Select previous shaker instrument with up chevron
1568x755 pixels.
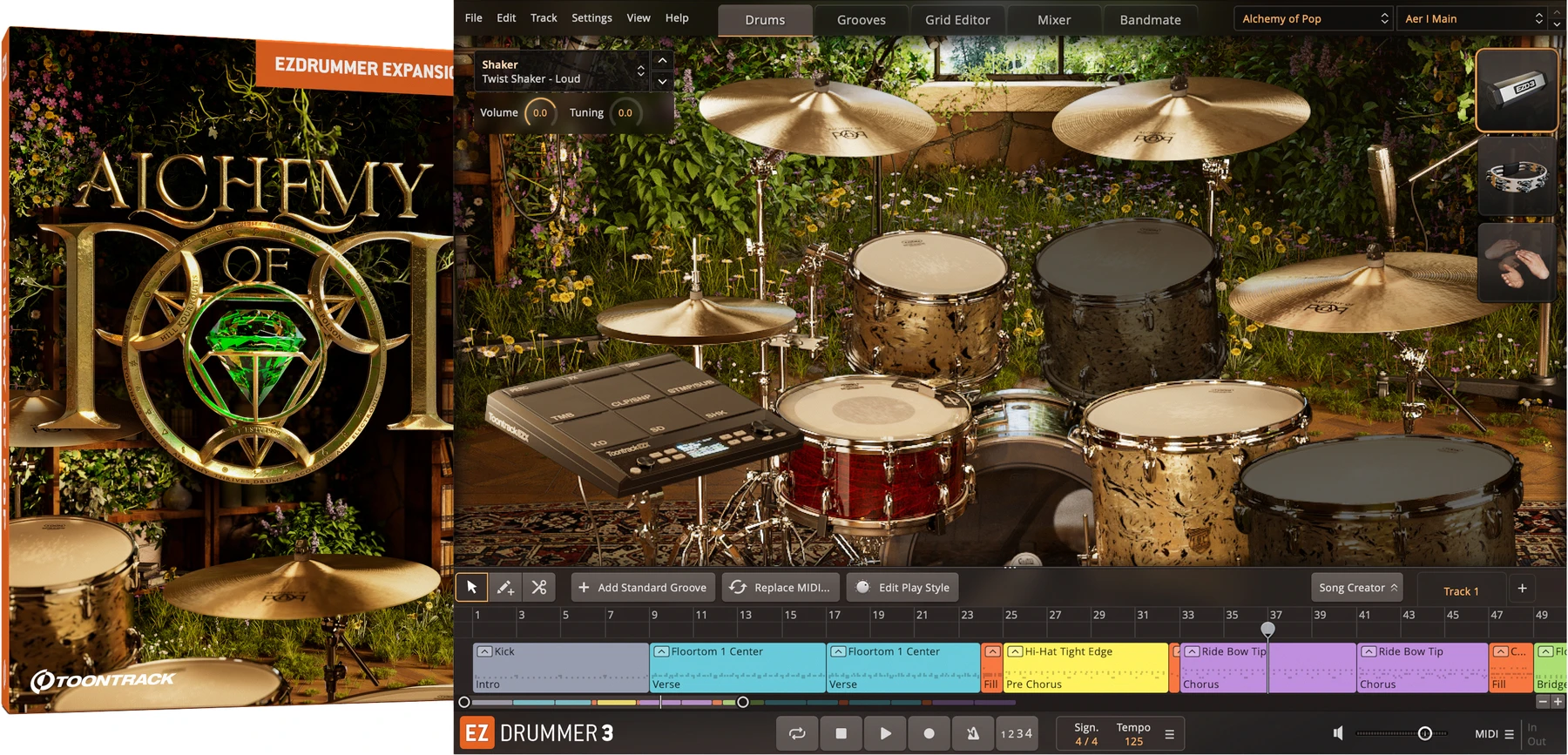662,60
